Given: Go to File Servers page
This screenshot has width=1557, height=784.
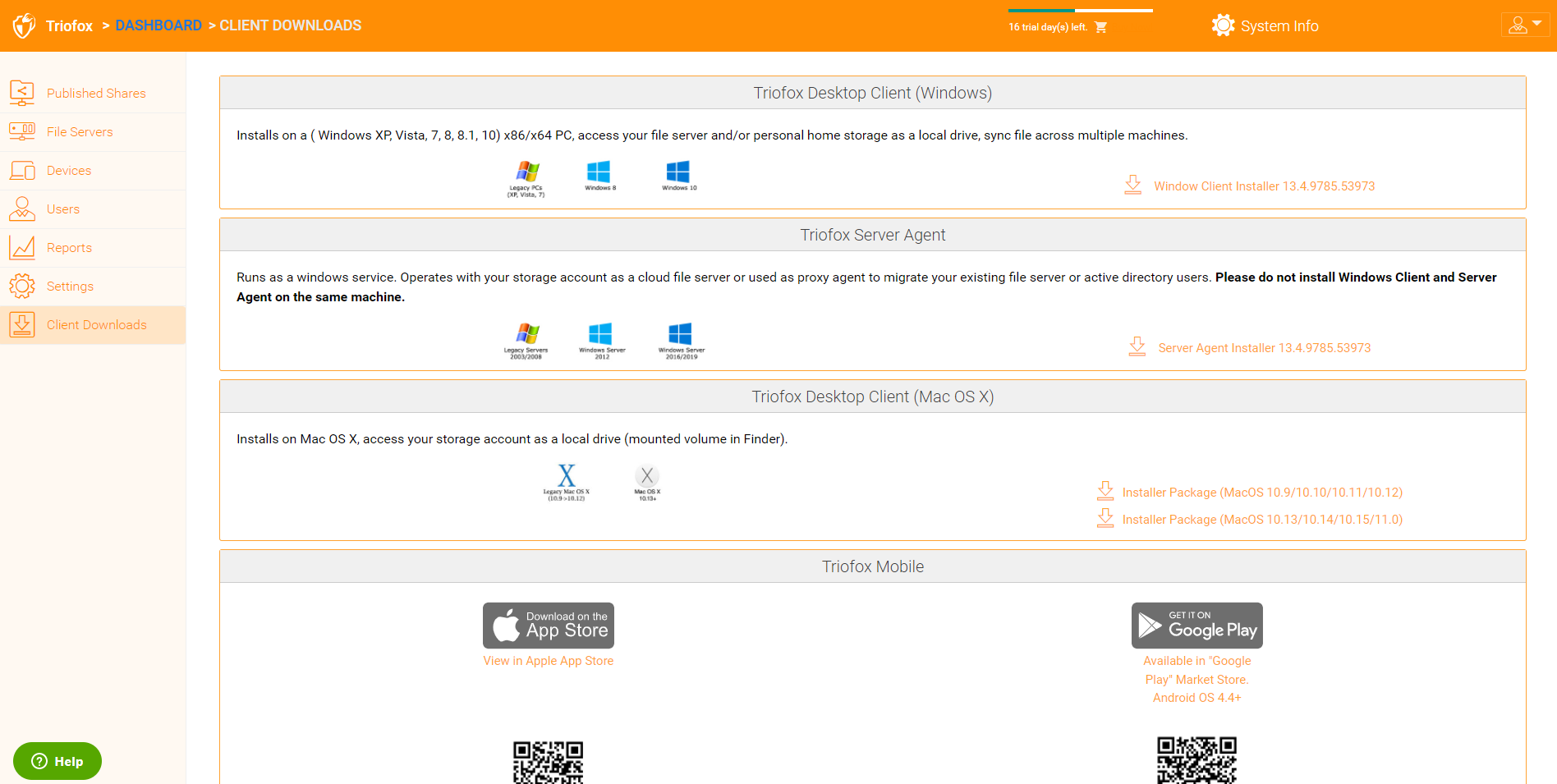Looking at the screenshot, I should click(80, 132).
